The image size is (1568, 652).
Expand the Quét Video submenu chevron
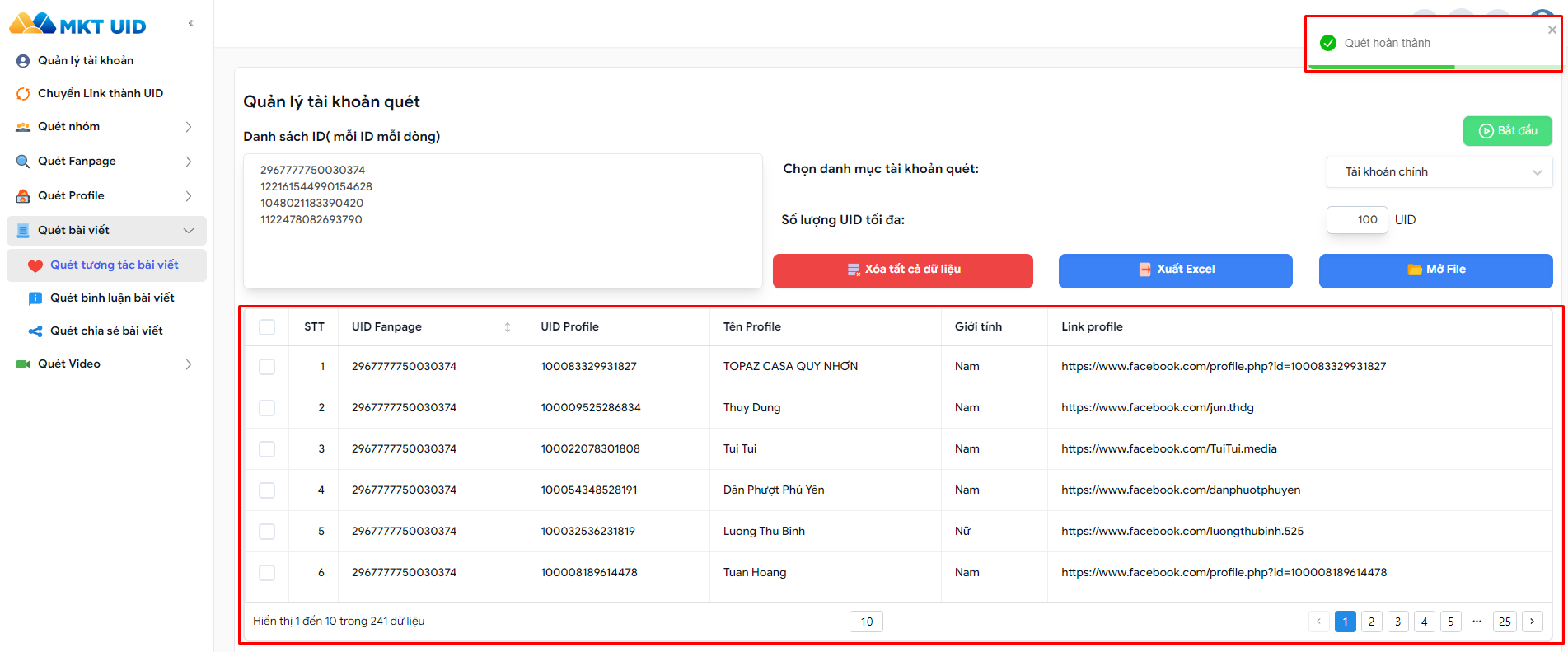point(189,364)
